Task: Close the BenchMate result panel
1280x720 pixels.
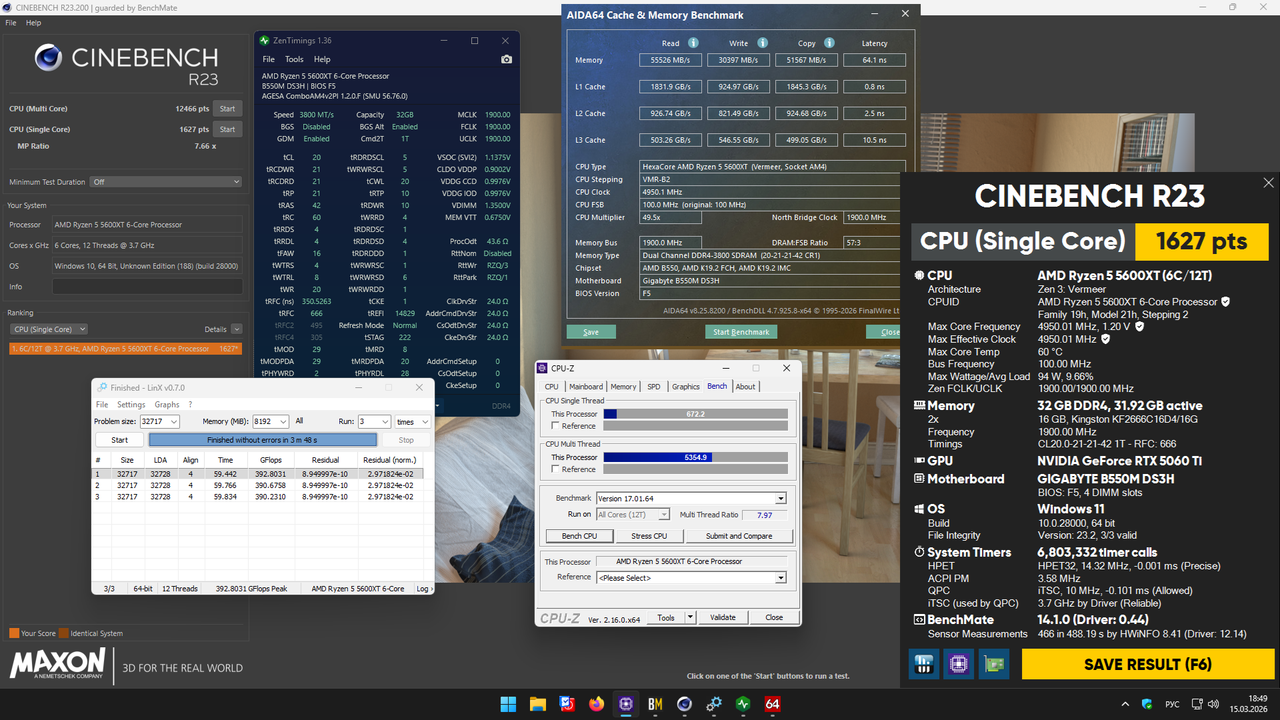Action: pyautogui.click(x=1269, y=183)
